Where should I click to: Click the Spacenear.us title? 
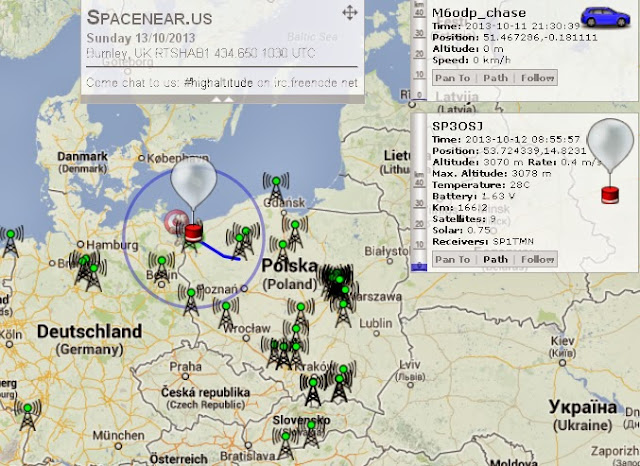[x=149, y=18]
